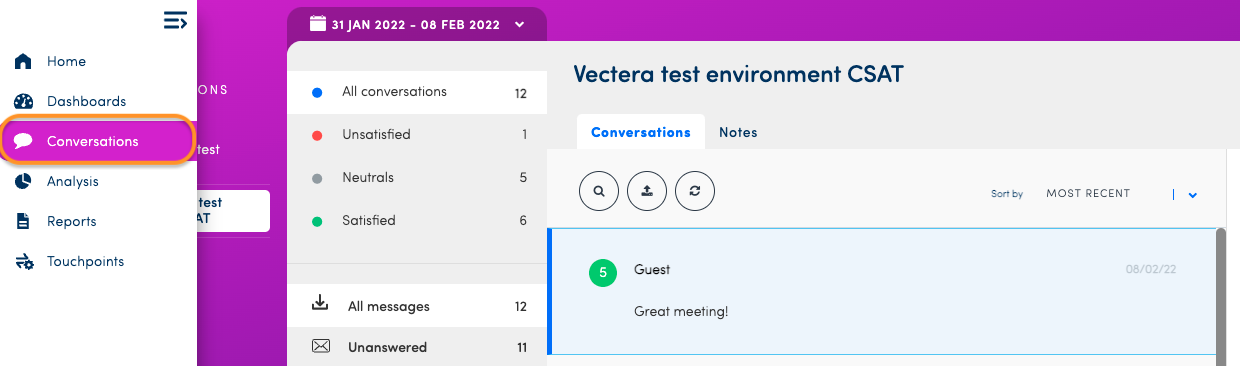Screen dimensions: 1240x366
Task: Click the Touchpoints settings icon
Action: point(24,261)
